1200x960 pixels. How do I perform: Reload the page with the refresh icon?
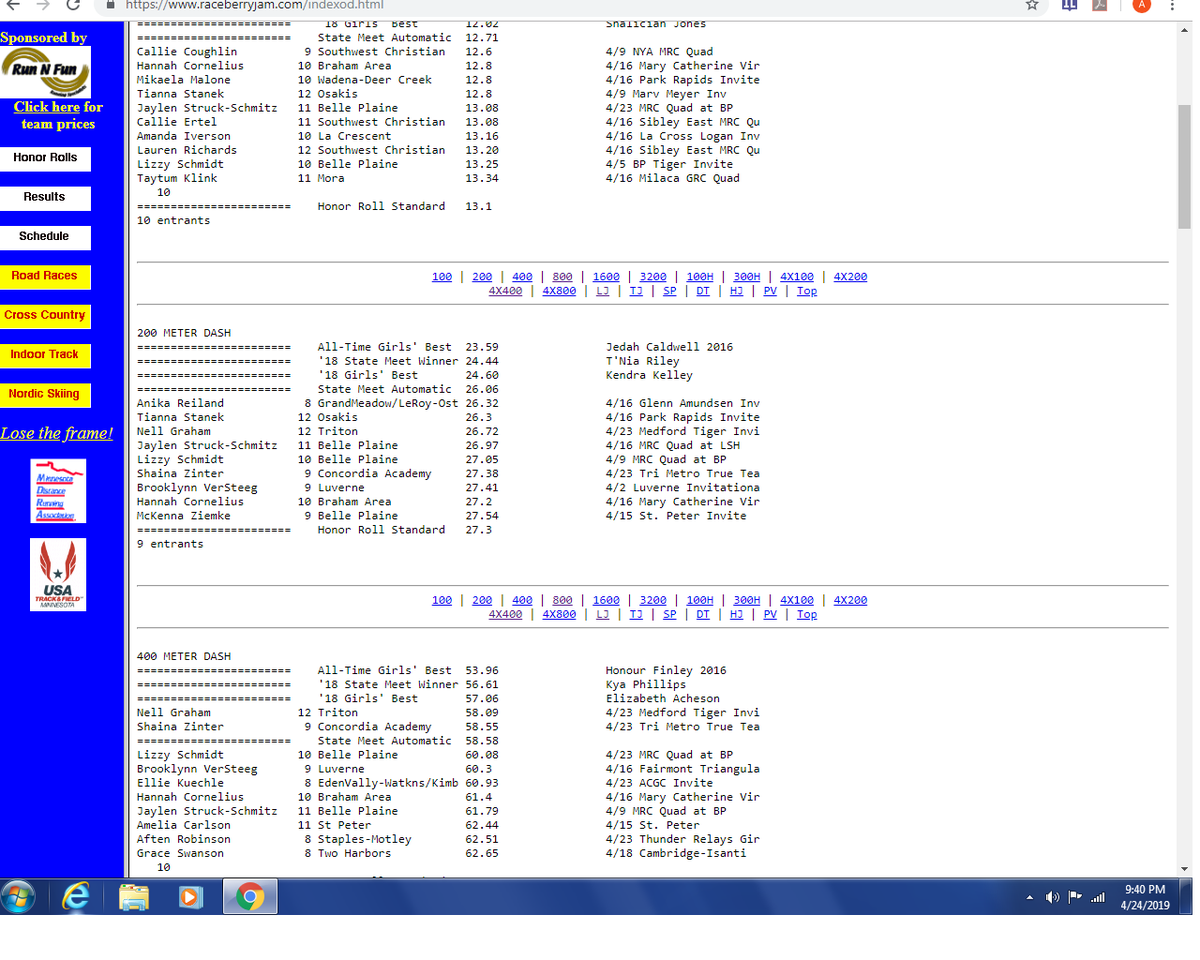pyautogui.click(x=71, y=5)
